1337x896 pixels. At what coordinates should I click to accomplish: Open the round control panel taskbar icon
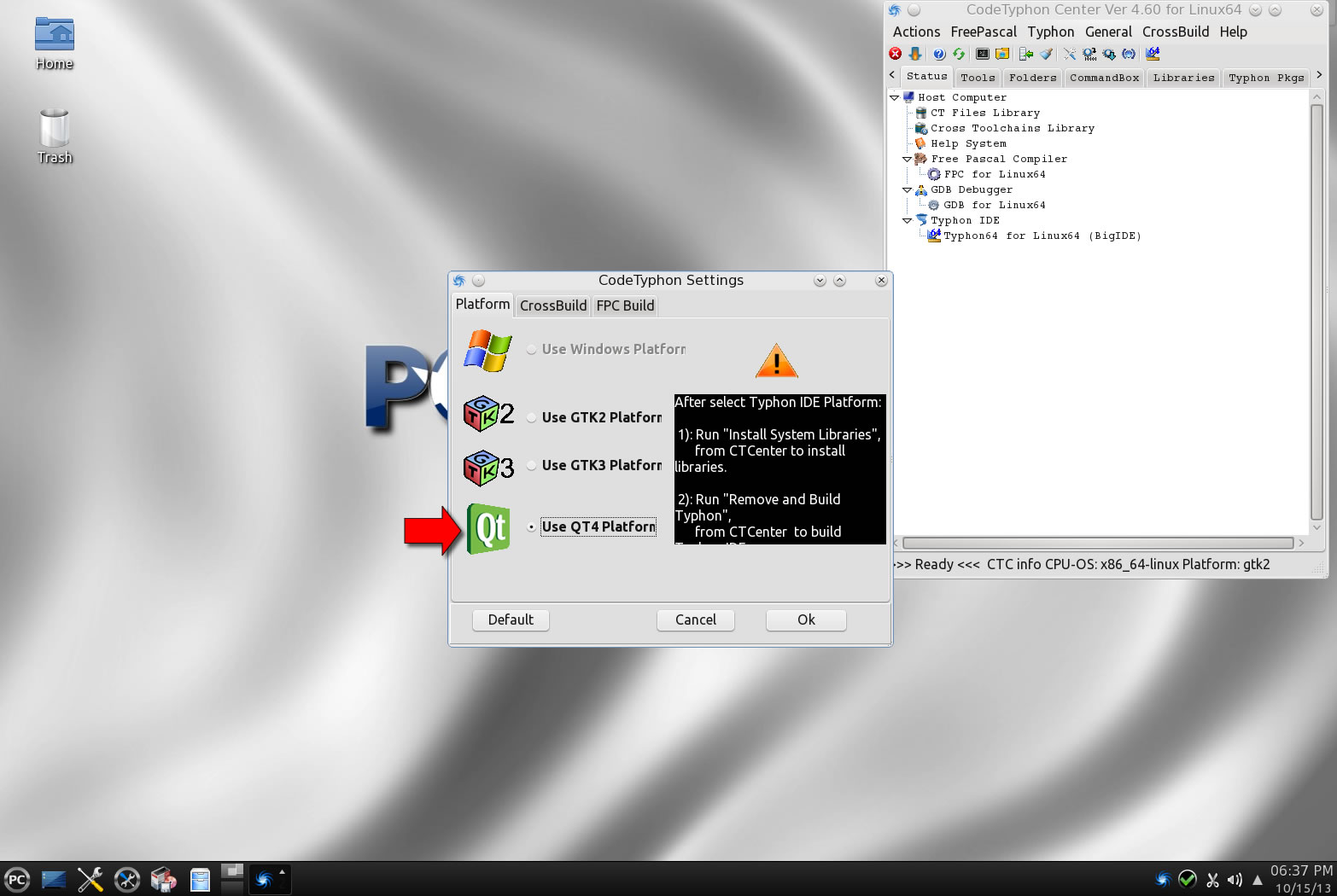pos(127,880)
